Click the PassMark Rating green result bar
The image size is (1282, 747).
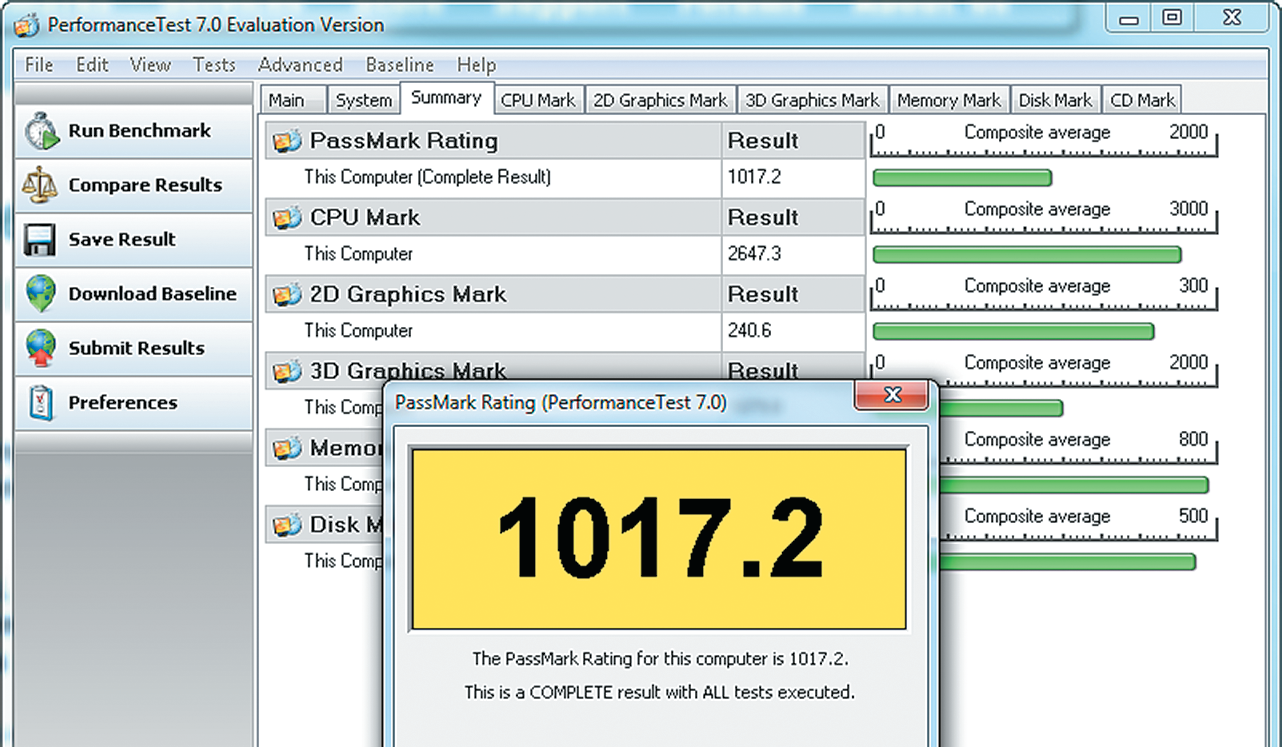pyautogui.click(x=962, y=178)
